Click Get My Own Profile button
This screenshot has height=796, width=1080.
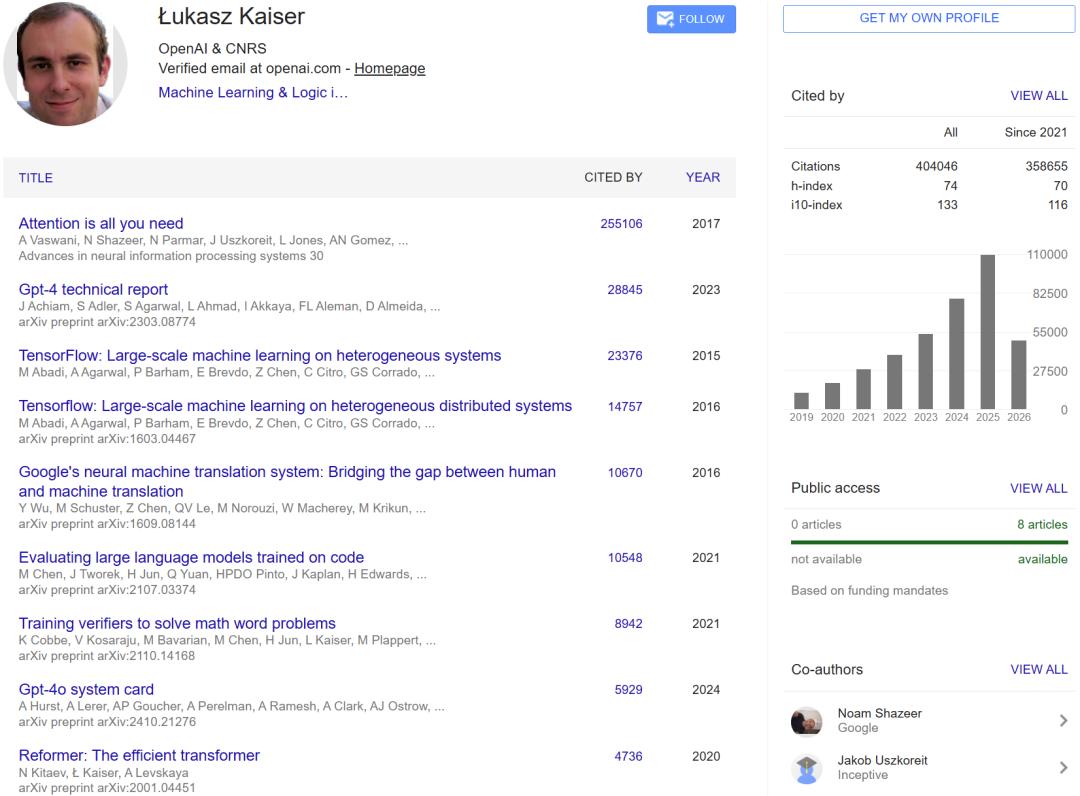click(928, 19)
